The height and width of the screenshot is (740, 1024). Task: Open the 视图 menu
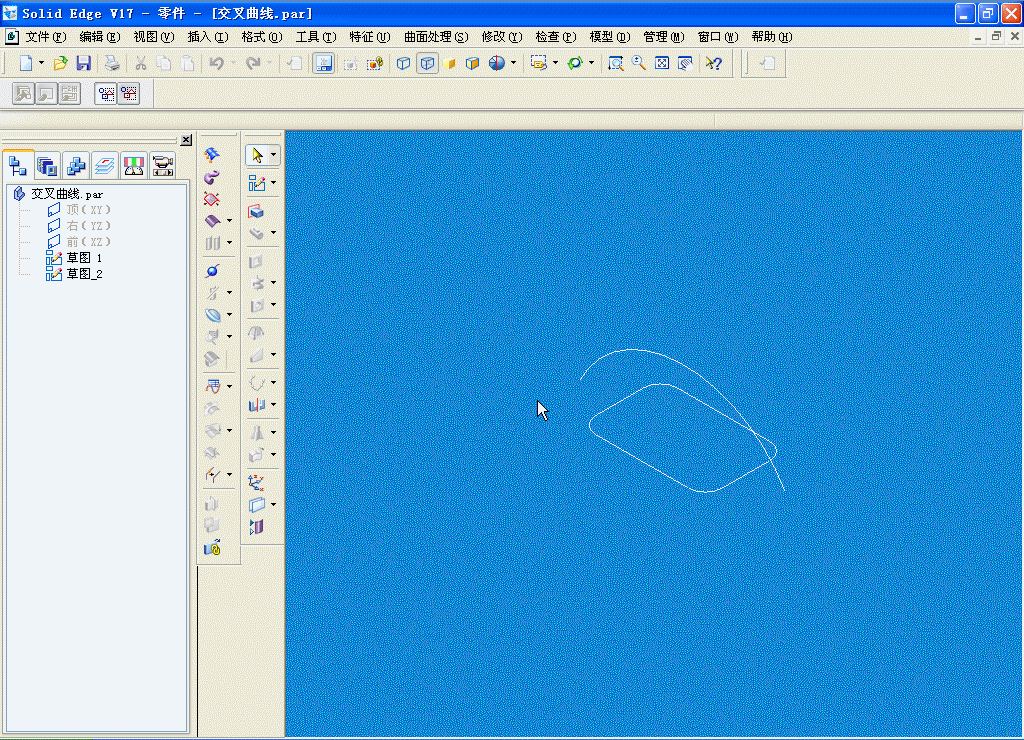coord(154,37)
